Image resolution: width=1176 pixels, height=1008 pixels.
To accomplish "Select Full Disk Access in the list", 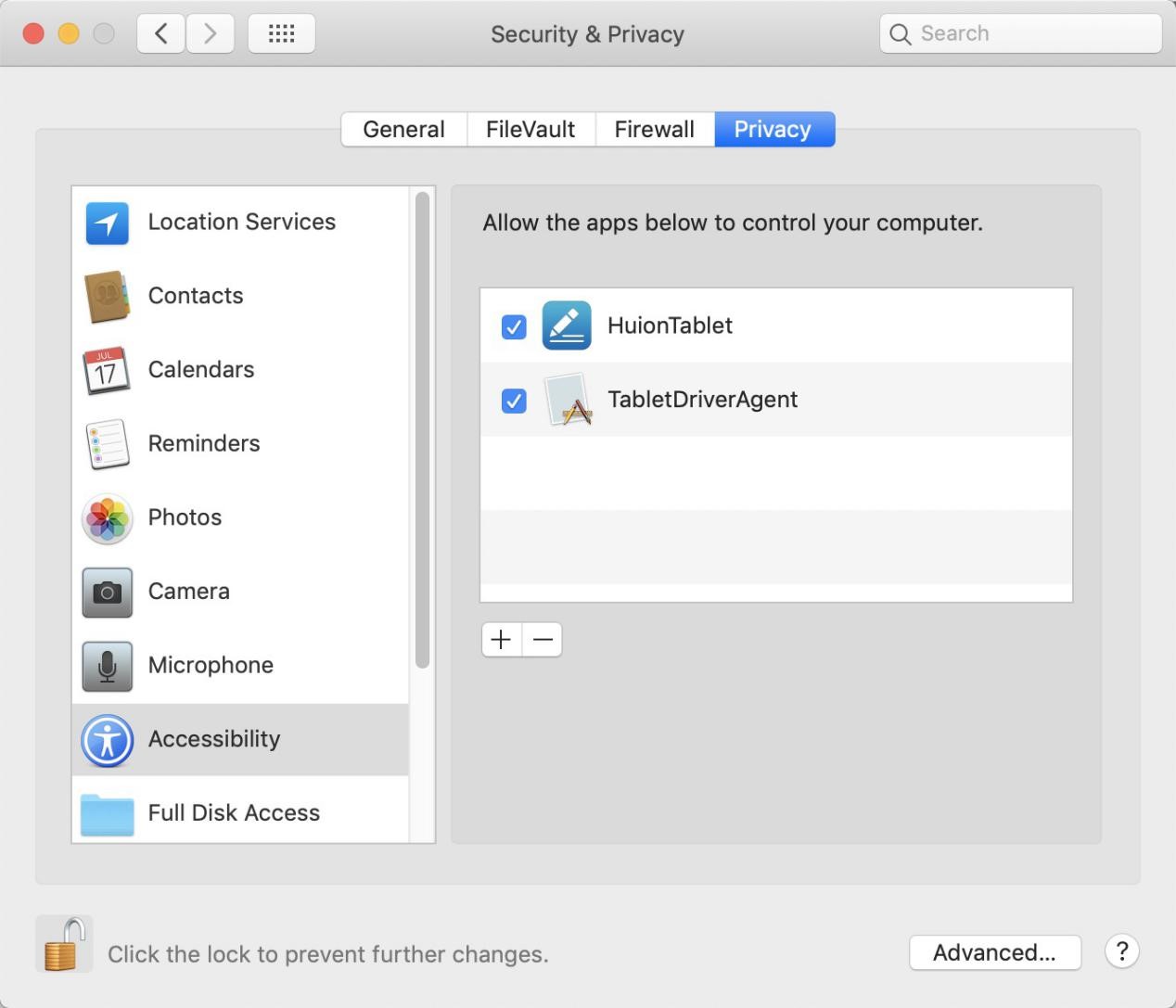I will click(x=240, y=810).
